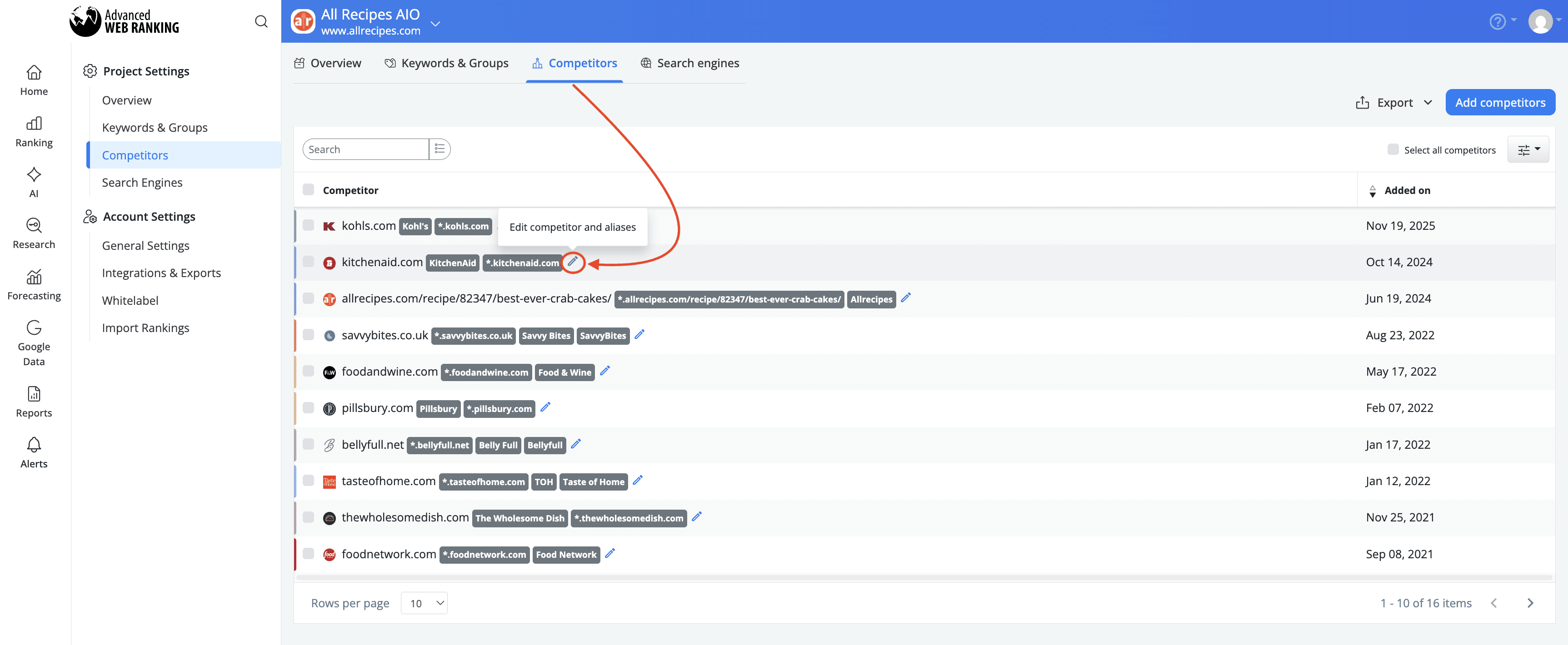
Task: Select the kitchenaid.com row checkbox
Action: click(309, 262)
